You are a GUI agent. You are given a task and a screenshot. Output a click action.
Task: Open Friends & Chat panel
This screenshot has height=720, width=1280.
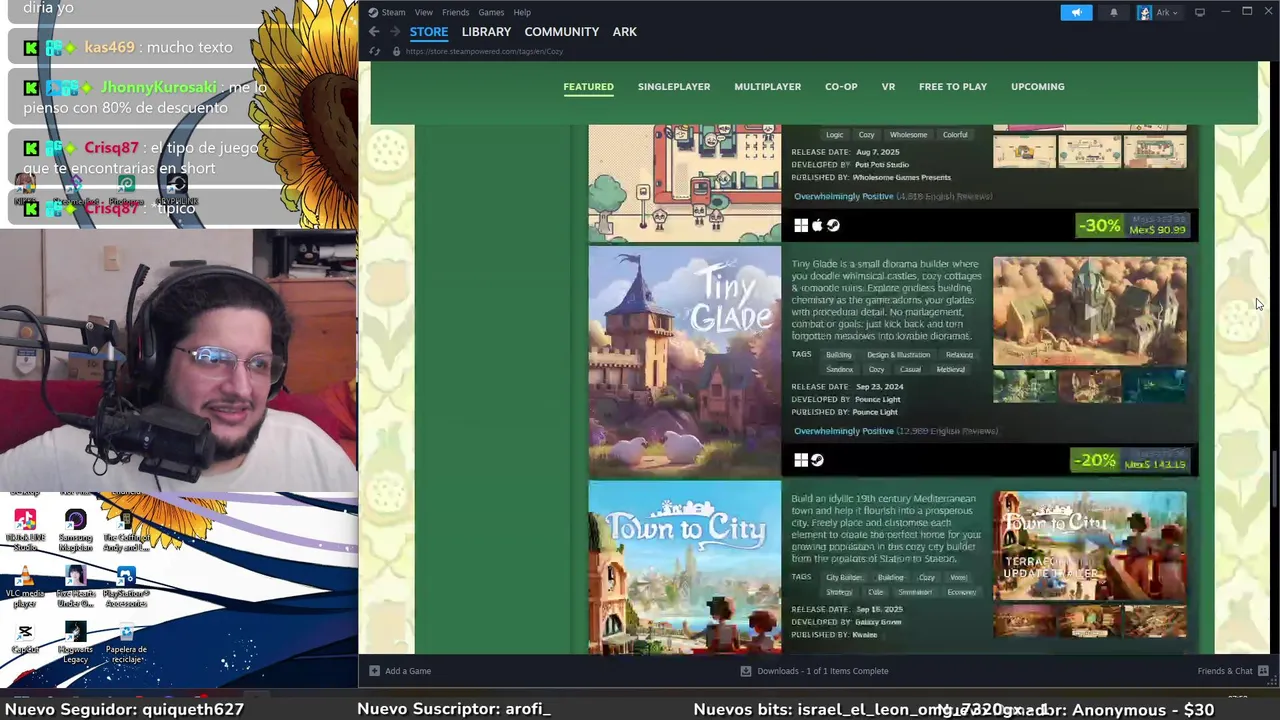pos(1233,671)
